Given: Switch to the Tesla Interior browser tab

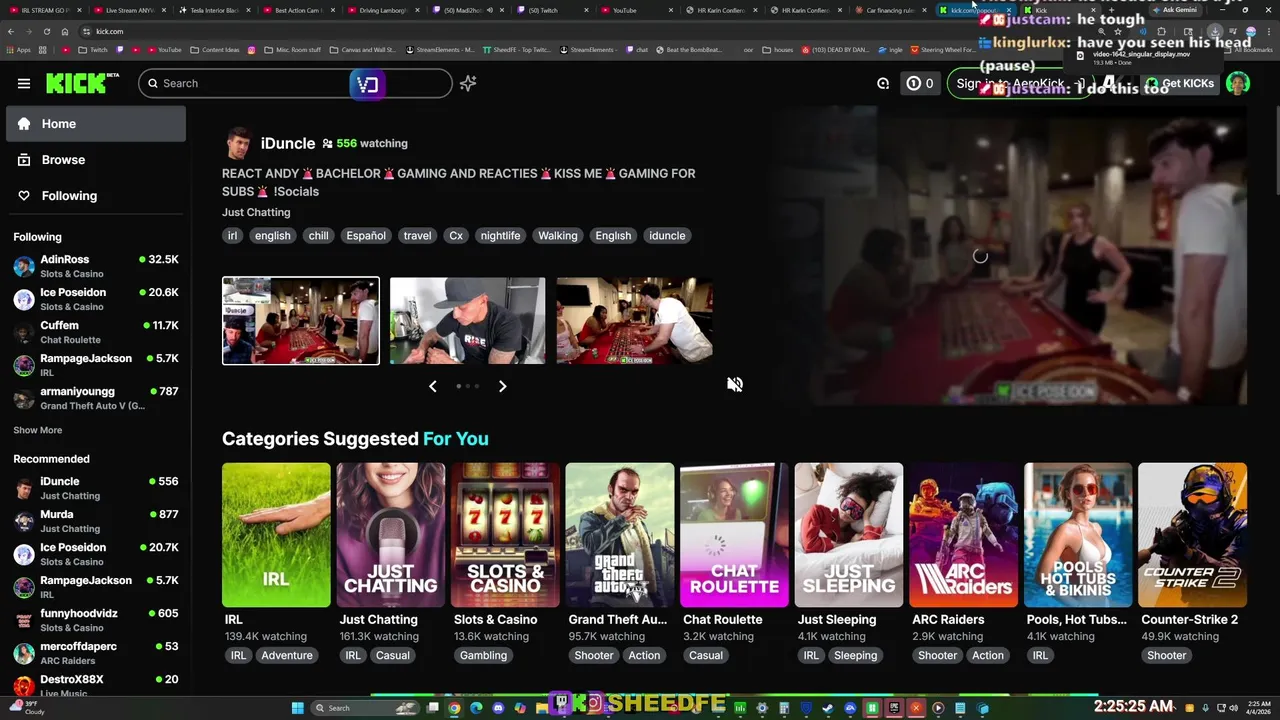Looking at the screenshot, I should (x=214, y=10).
